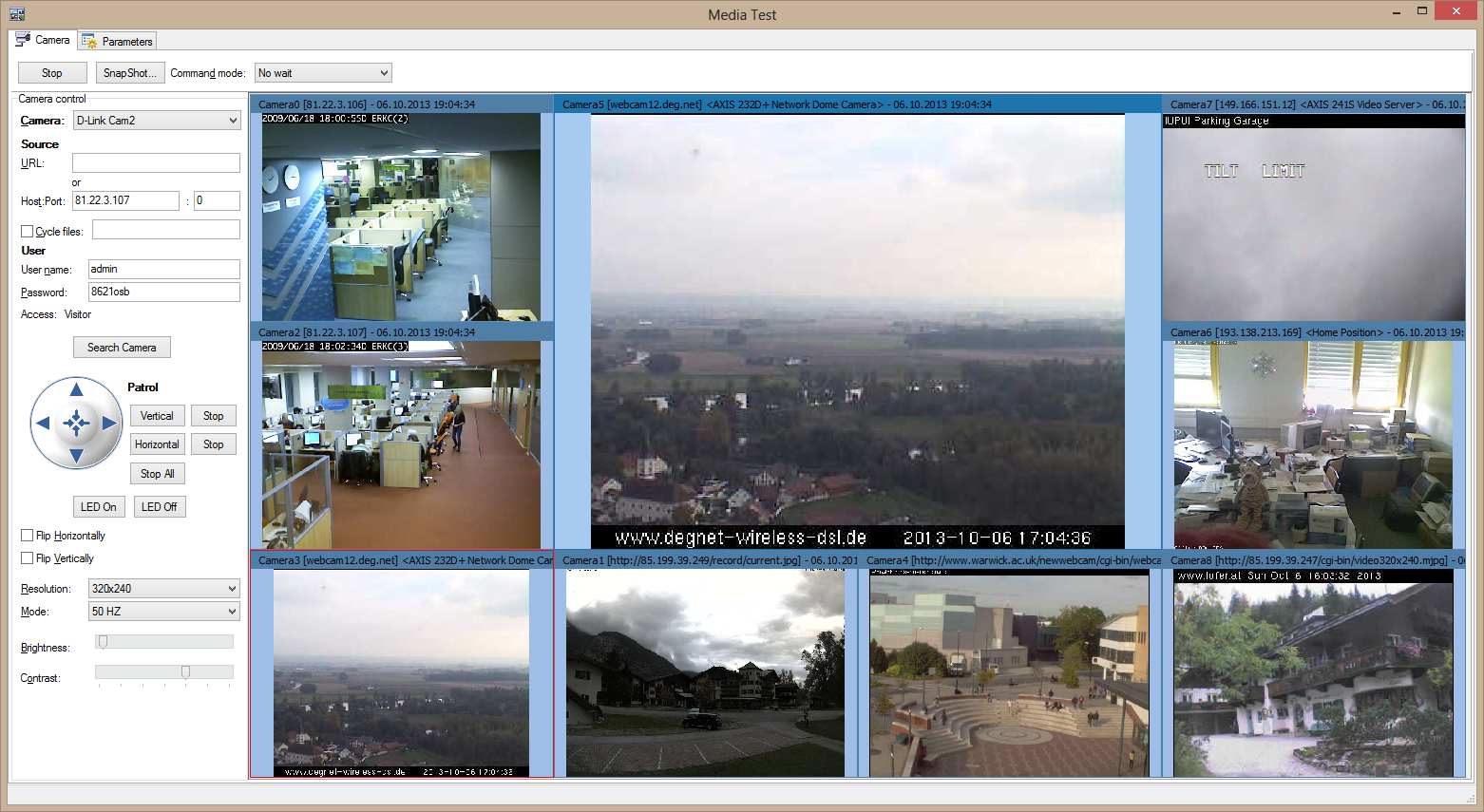
Task: Turn the camera LED On
Action: coord(99,507)
